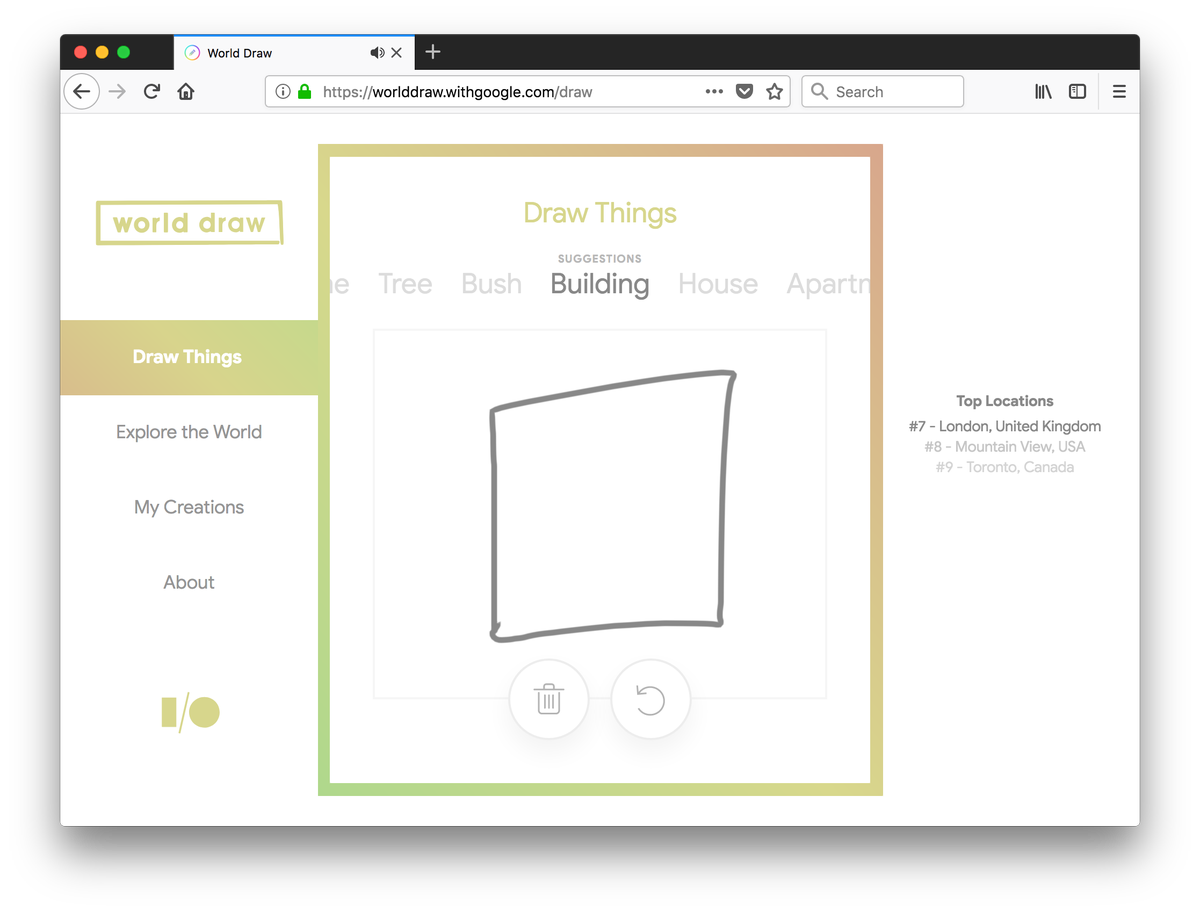
Task: Select the House suggestion
Action: (718, 284)
